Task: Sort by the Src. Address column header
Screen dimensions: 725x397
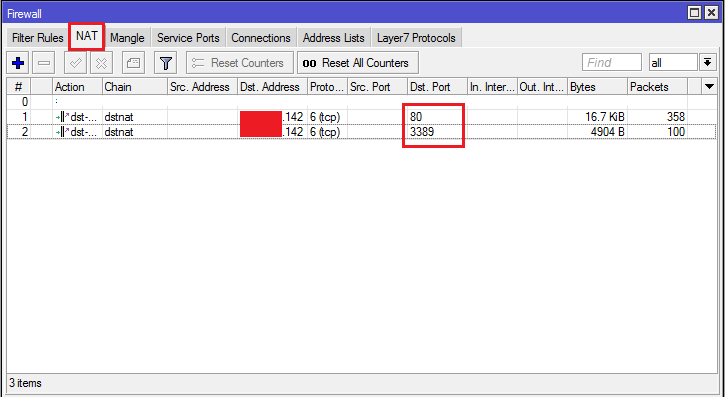Action: pyautogui.click(x=203, y=87)
